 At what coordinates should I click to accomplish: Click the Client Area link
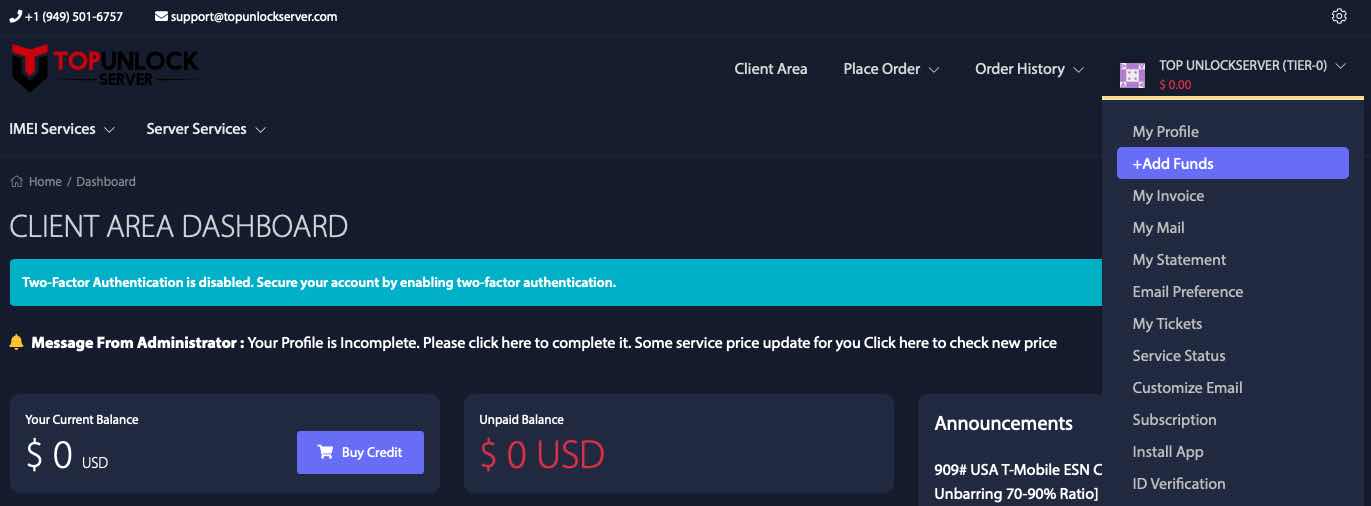click(x=771, y=69)
